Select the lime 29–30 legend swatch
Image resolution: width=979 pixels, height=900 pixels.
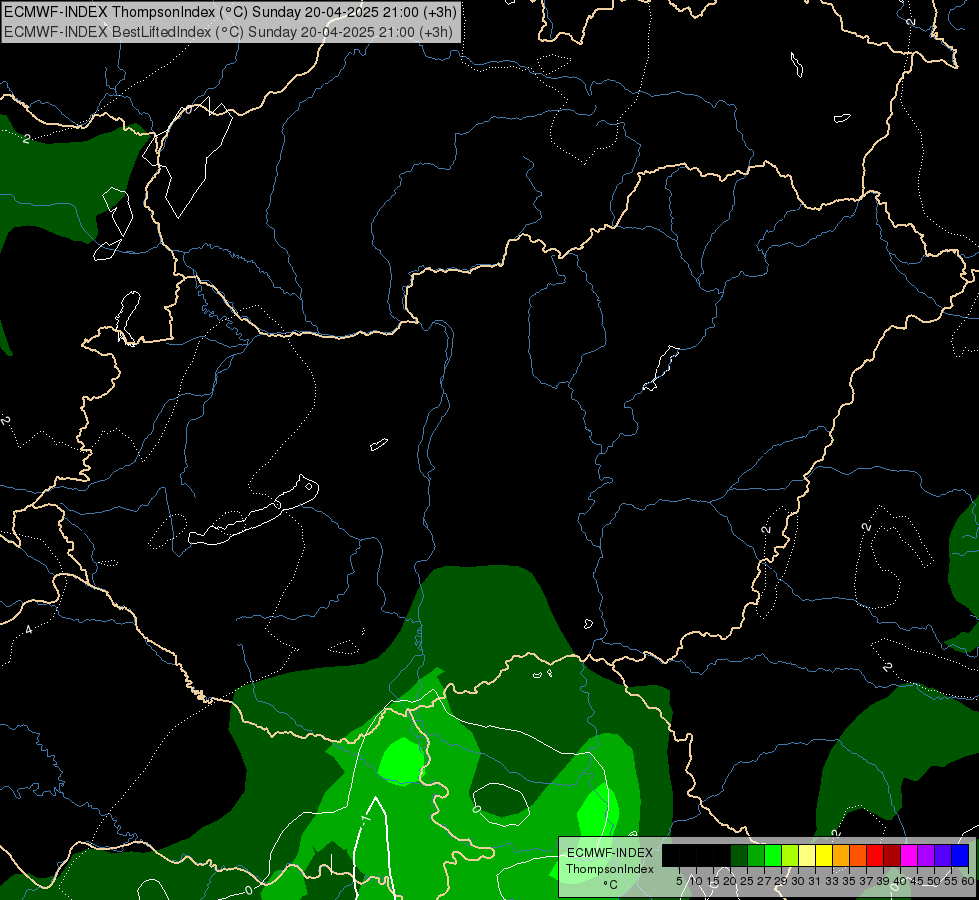[x=790, y=855]
